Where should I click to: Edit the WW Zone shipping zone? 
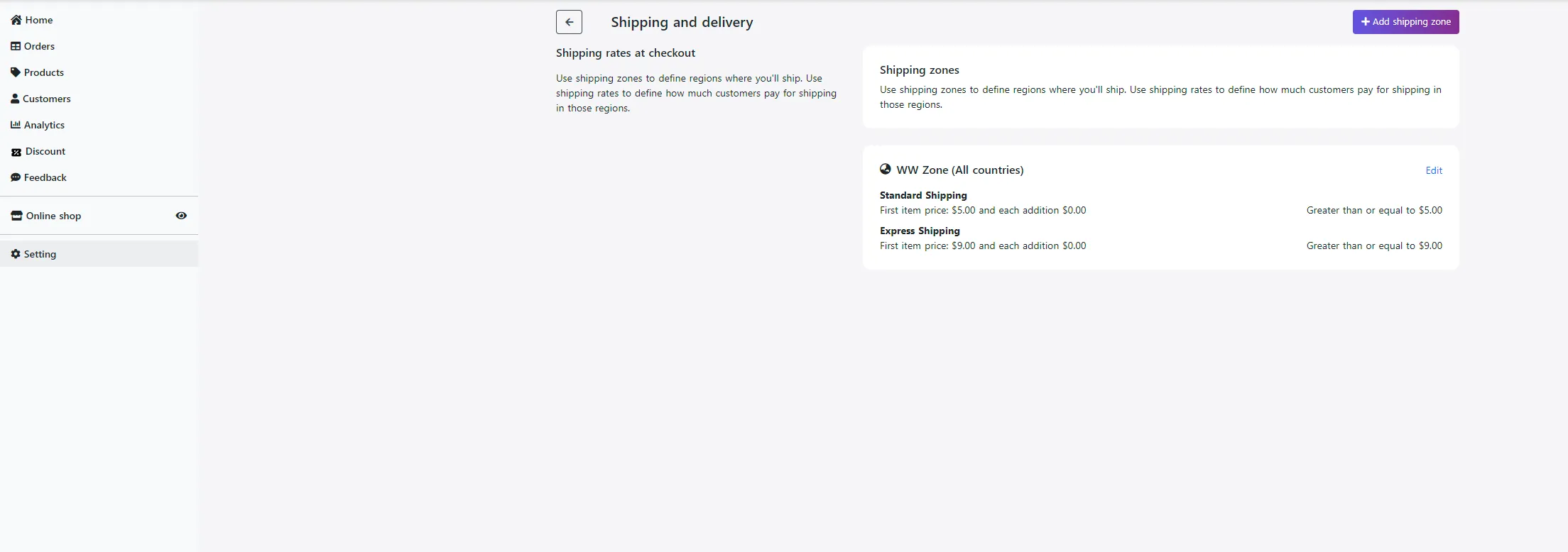pyautogui.click(x=1434, y=170)
